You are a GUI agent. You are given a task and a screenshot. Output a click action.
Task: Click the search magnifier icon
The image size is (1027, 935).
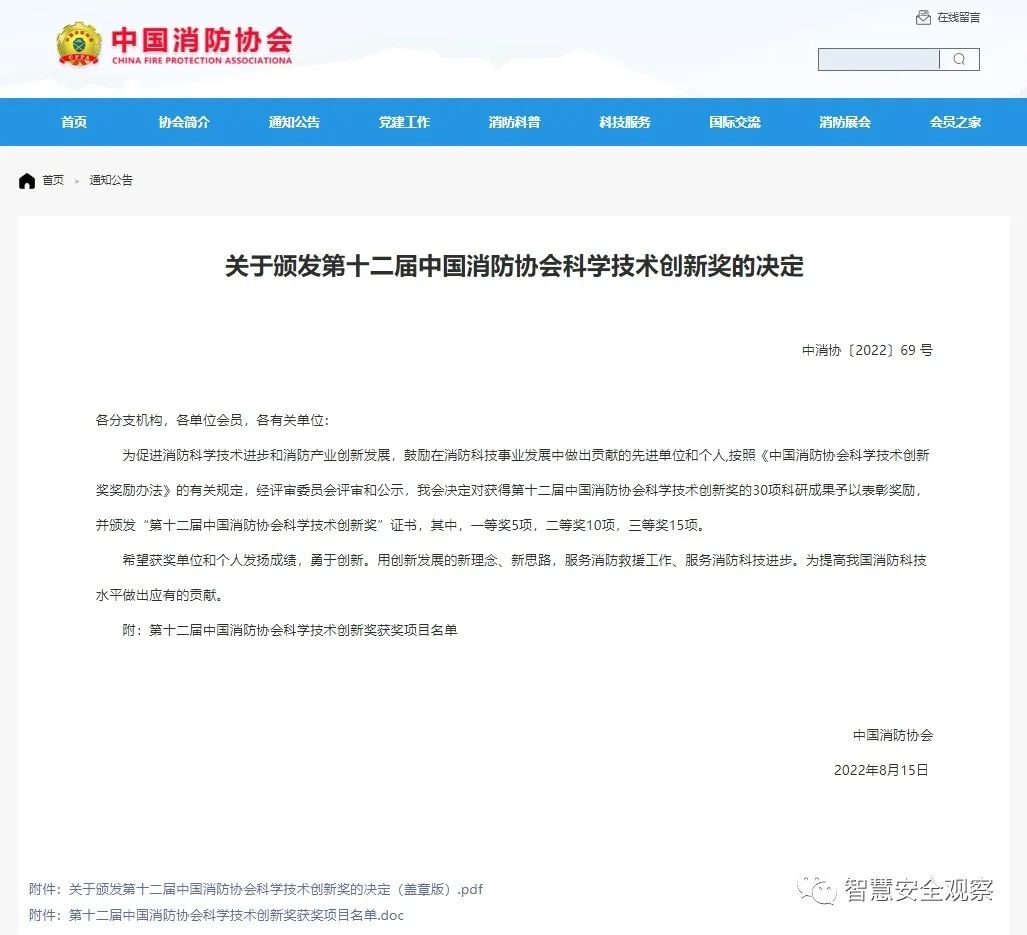point(958,59)
